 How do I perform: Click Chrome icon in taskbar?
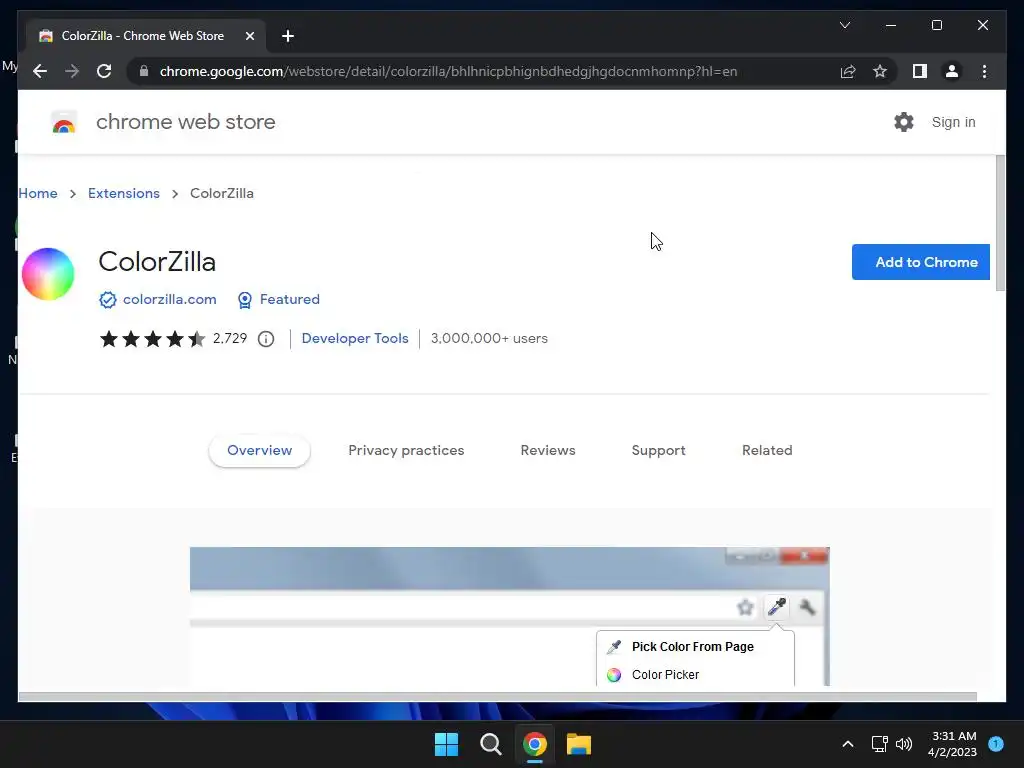tap(534, 744)
